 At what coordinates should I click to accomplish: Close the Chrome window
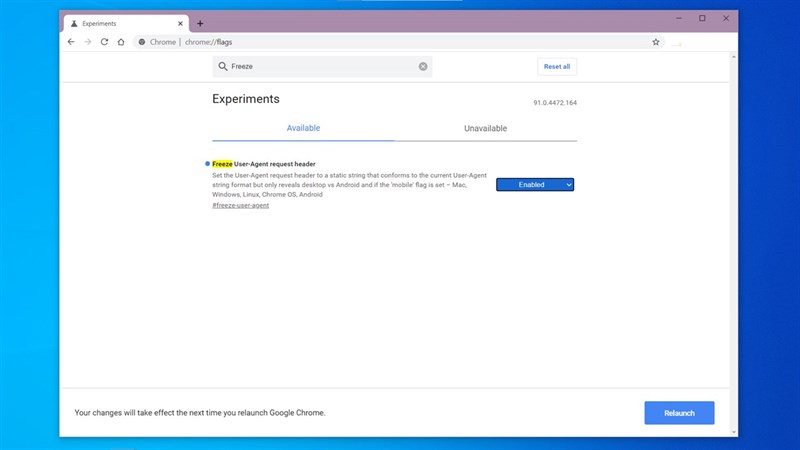[x=726, y=18]
